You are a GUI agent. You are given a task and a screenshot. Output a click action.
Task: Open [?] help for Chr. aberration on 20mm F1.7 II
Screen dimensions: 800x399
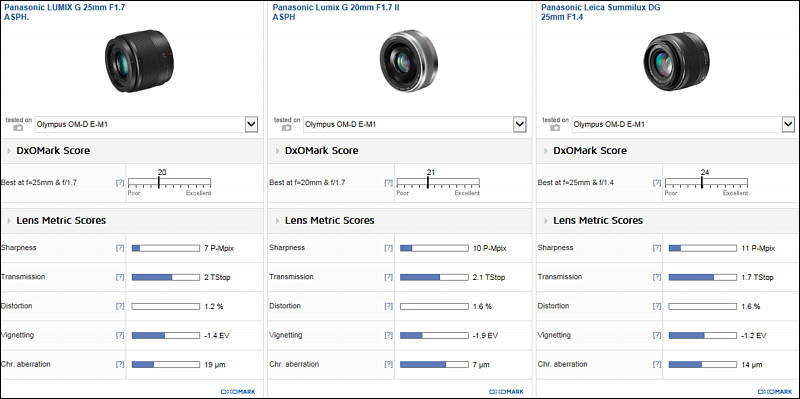click(x=388, y=365)
